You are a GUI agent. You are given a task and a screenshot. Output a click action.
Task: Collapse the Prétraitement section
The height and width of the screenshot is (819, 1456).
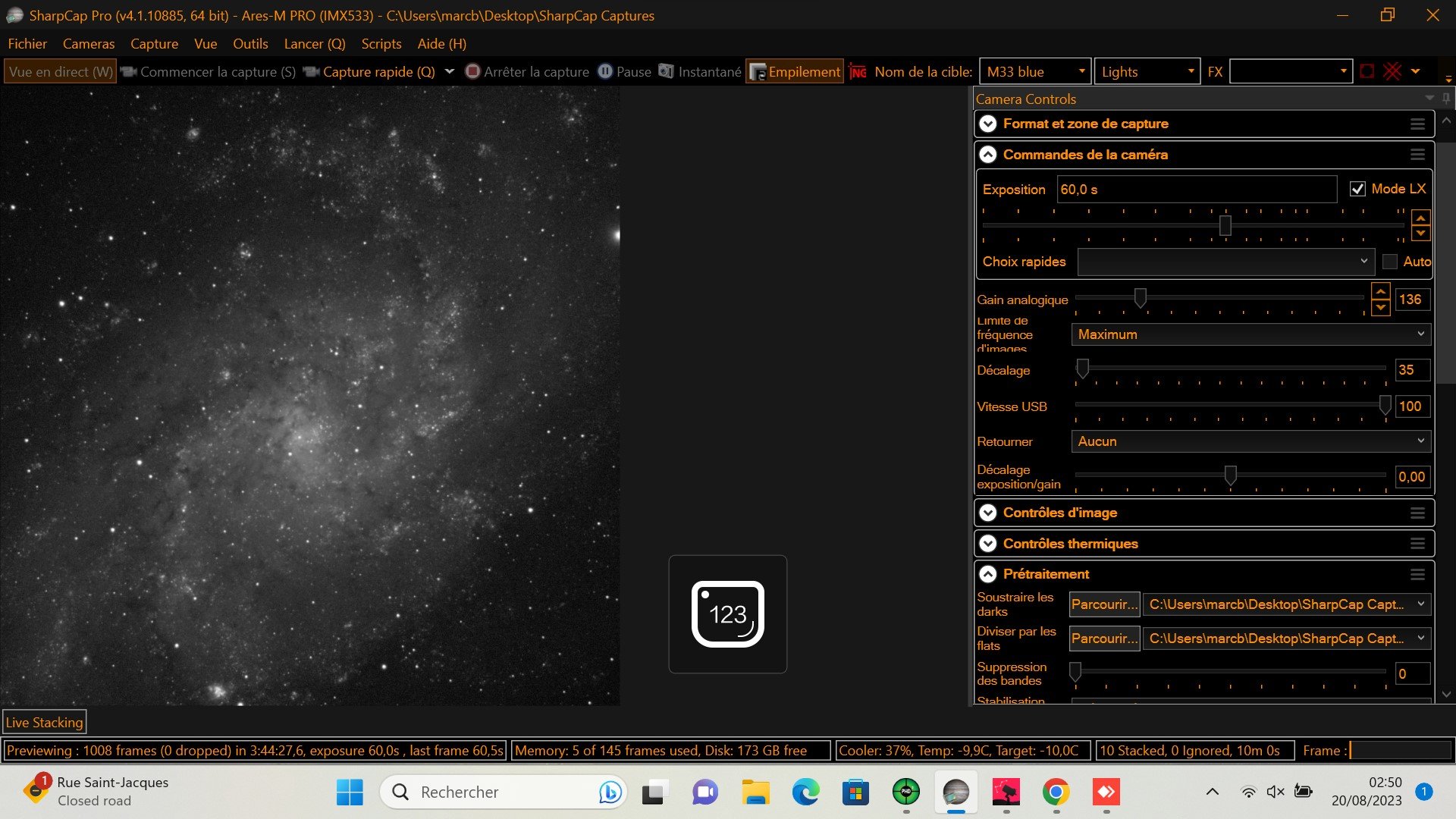coord(987,574)
